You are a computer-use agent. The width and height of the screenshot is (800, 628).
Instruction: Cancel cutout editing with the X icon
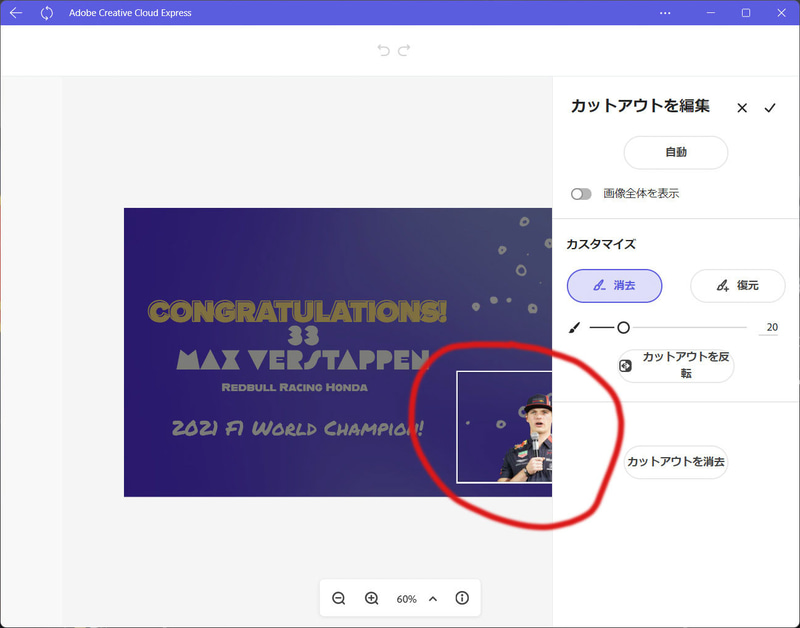(x=742, y=108)
